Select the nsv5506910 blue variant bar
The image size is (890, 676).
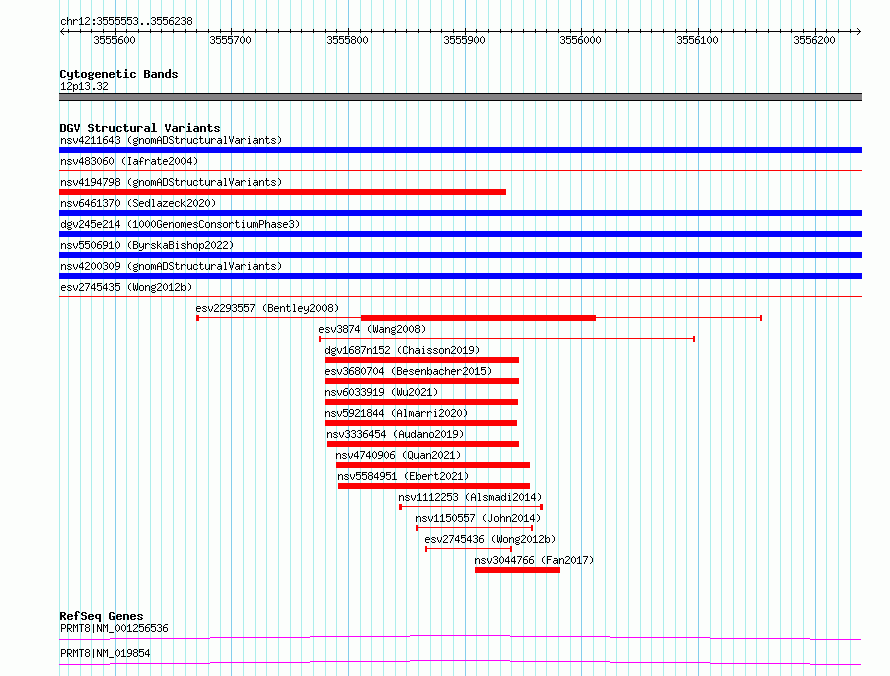point(460,255)
